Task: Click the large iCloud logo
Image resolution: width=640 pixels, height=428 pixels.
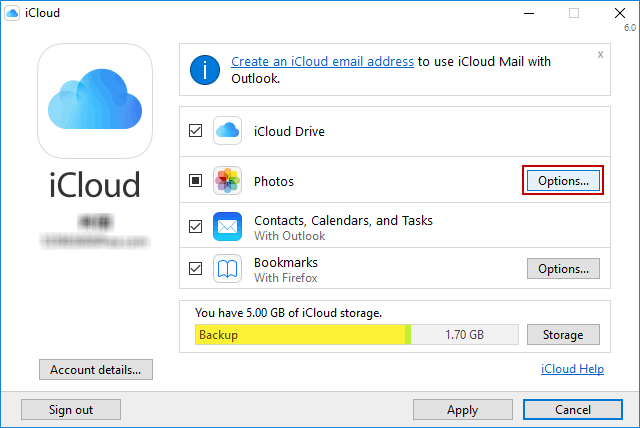Action: coord(95,101)
